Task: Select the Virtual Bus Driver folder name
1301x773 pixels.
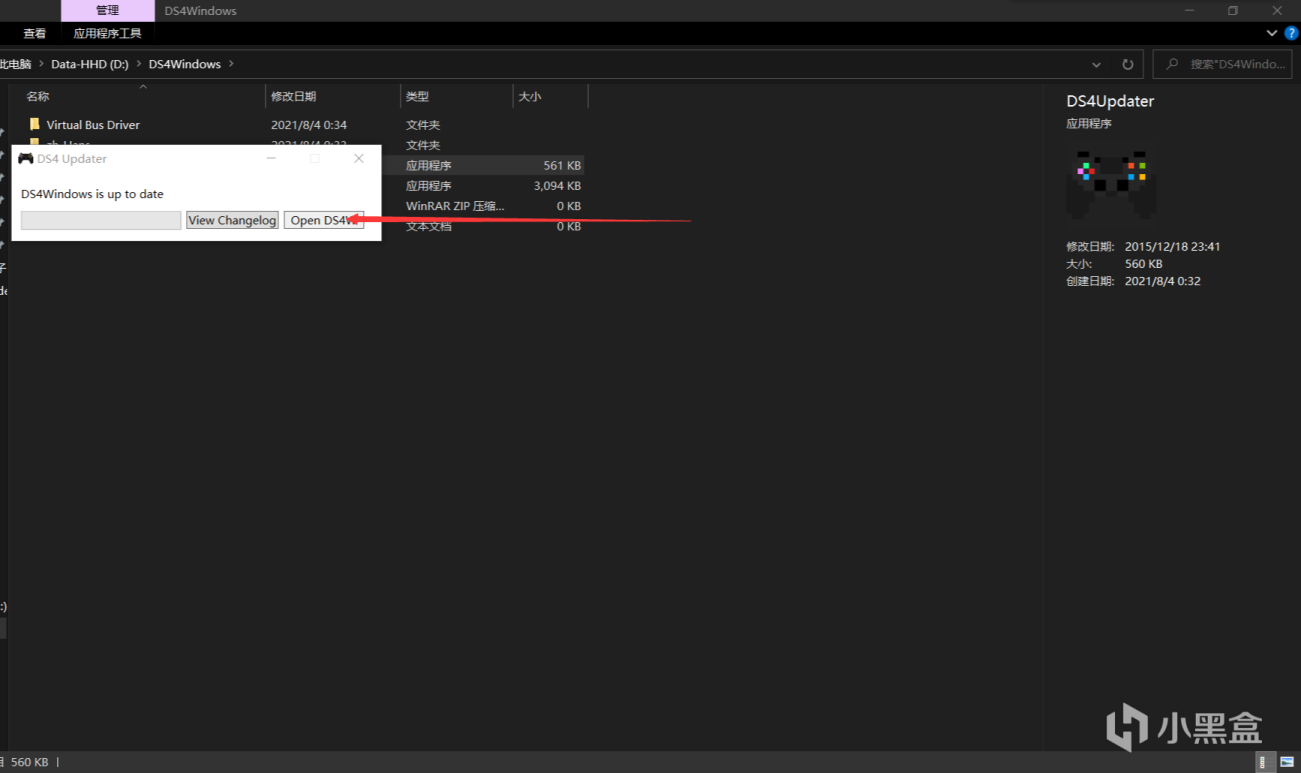Action: [x=93, y=125]
